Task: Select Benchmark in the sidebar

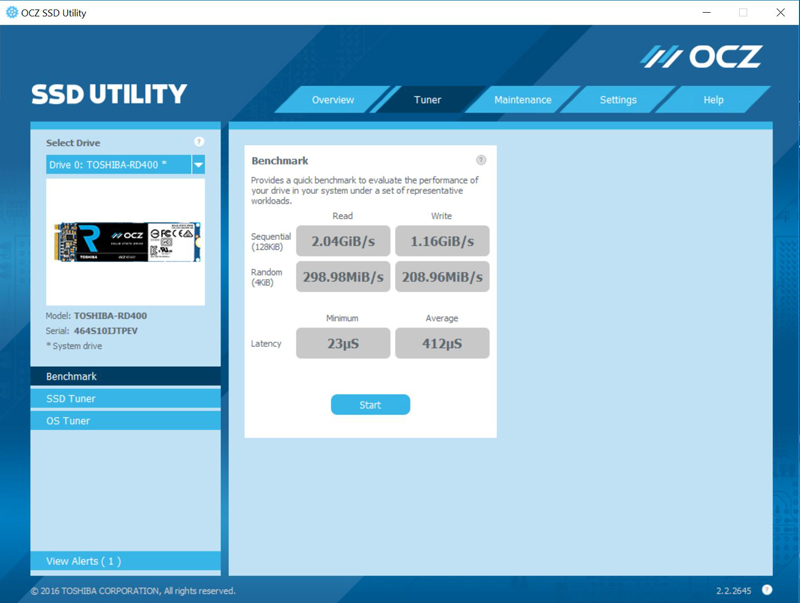Action: [126, 376]
